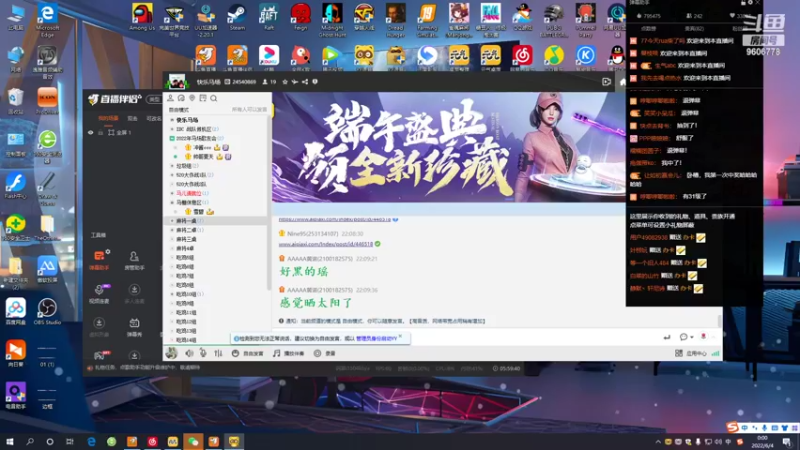This screenshot has width=800, height=450.
Task: Open the Raft desktop shortcut
Action: (x=268, y=17)
